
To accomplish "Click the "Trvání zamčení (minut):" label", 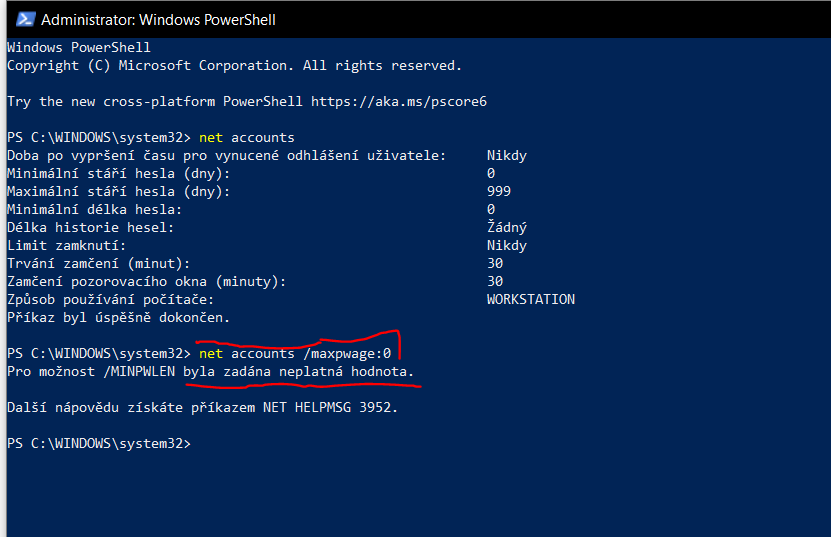I will tap(99, 263).
